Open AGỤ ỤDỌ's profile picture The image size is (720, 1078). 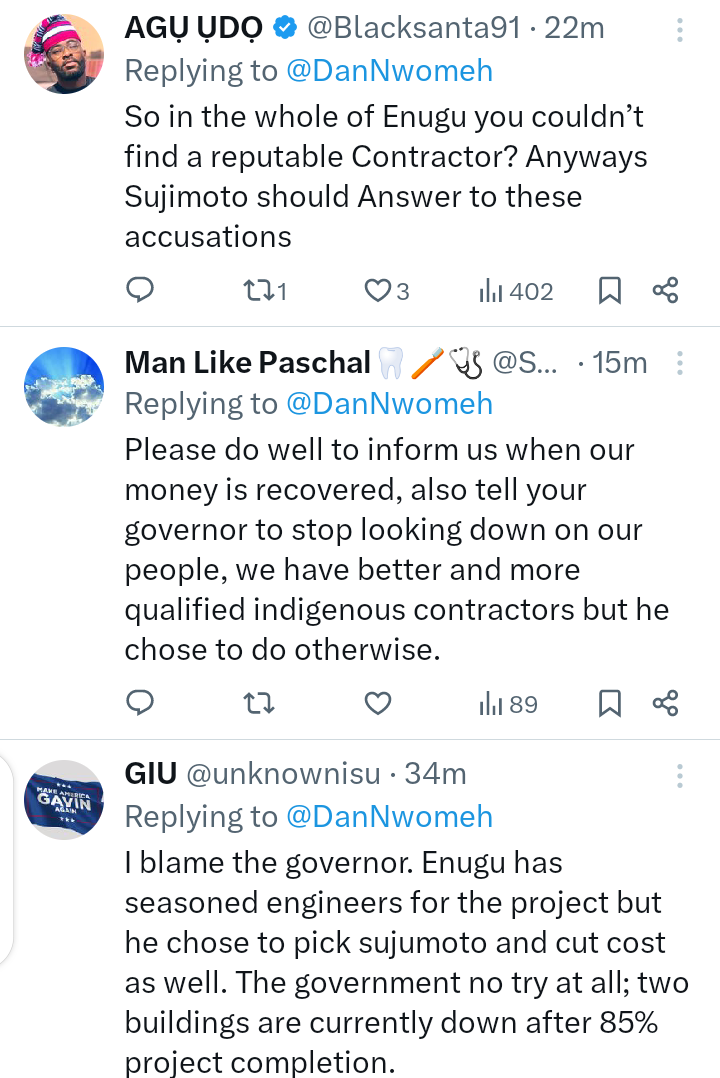pyautogui.click(x=64, y=56)
